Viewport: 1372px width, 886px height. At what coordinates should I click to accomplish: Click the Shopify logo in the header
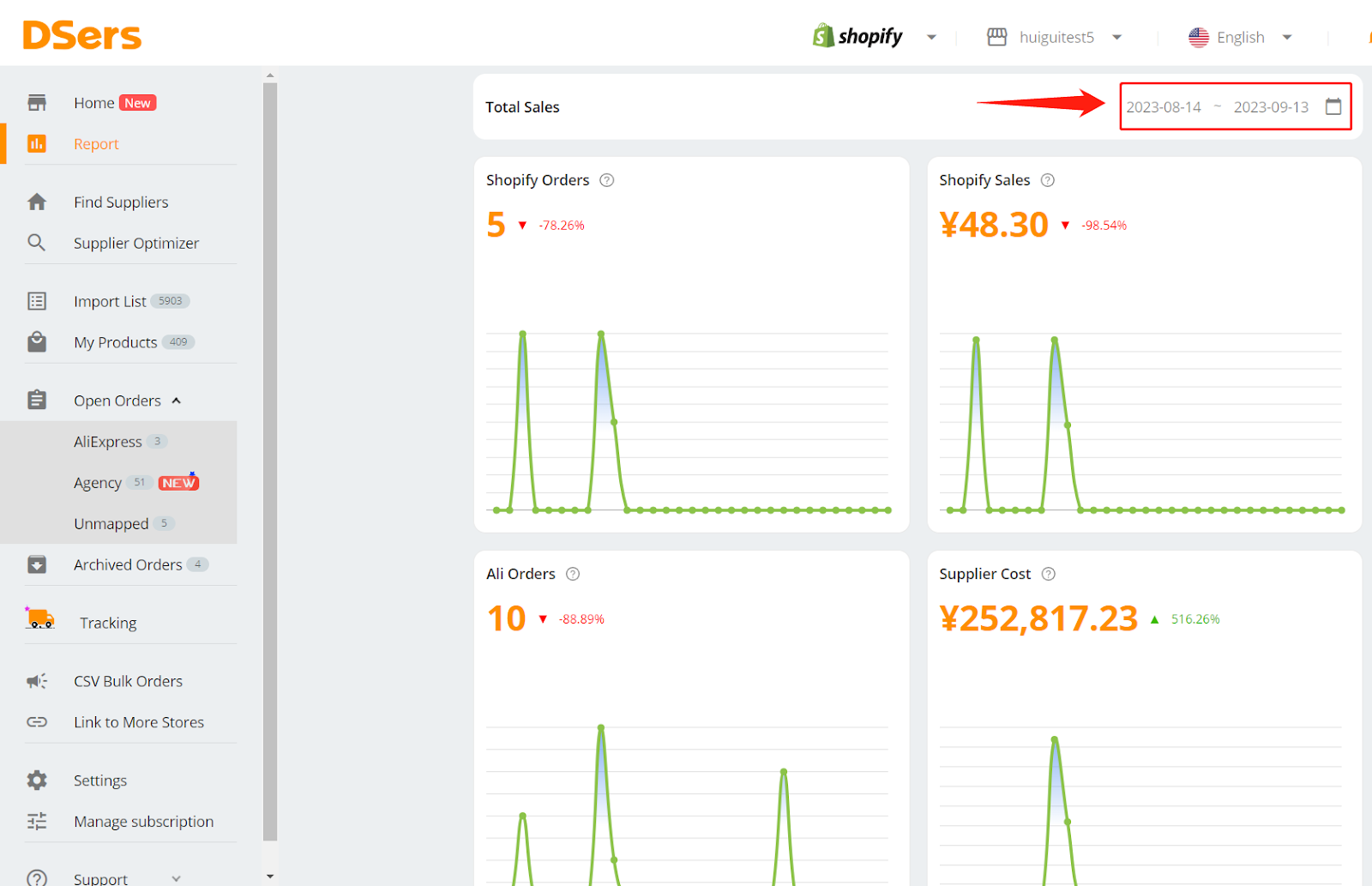click(857, 36)
